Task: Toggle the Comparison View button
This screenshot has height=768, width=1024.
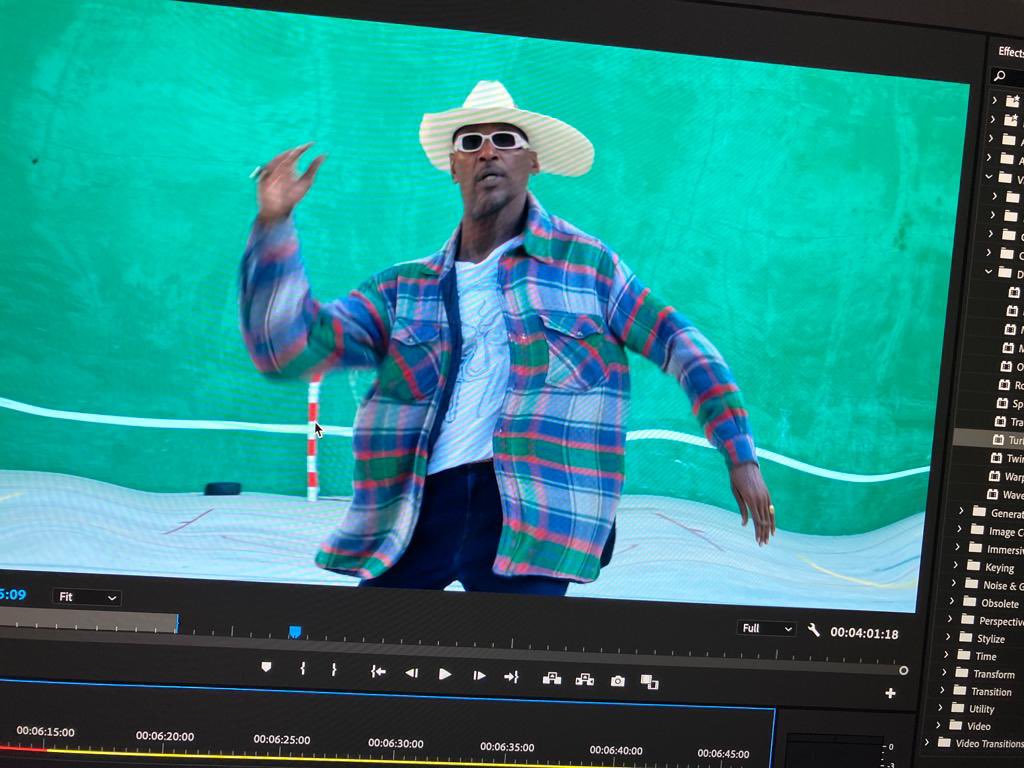Action: (x=649, y=682)
